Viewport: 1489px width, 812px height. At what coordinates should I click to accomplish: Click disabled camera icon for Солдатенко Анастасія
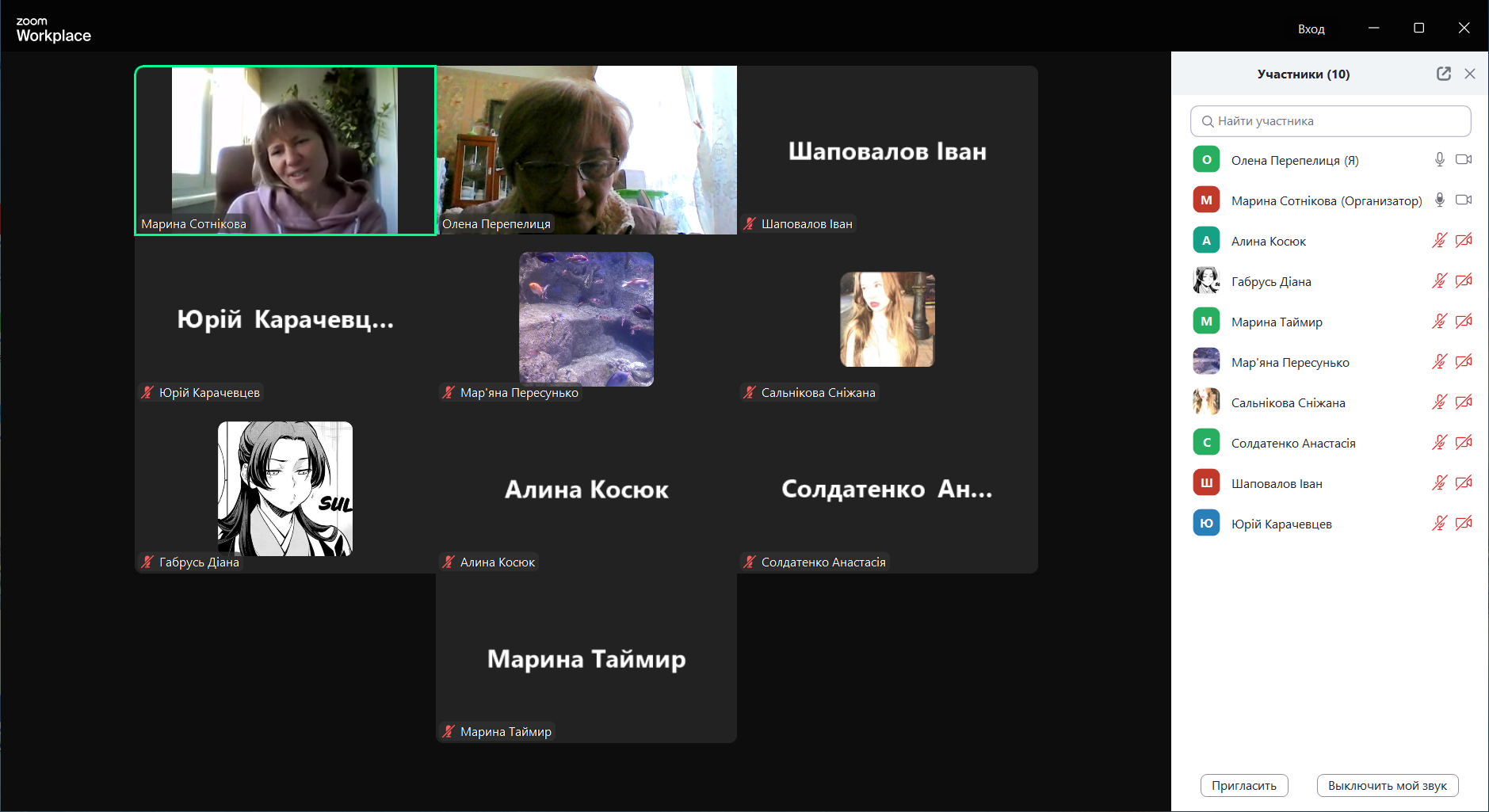coord(1464,443)
